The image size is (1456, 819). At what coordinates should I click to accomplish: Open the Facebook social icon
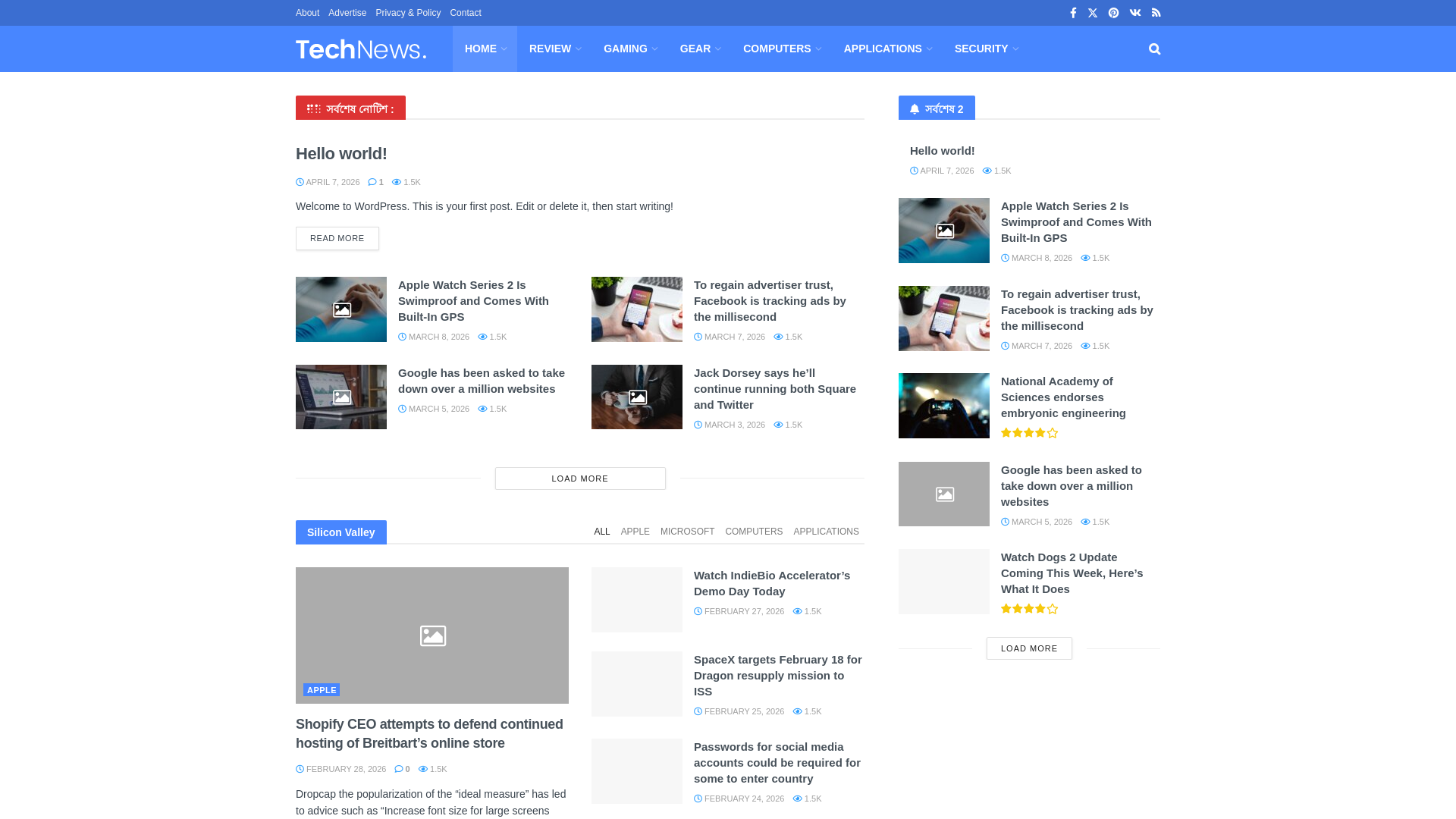(1073, 13)
